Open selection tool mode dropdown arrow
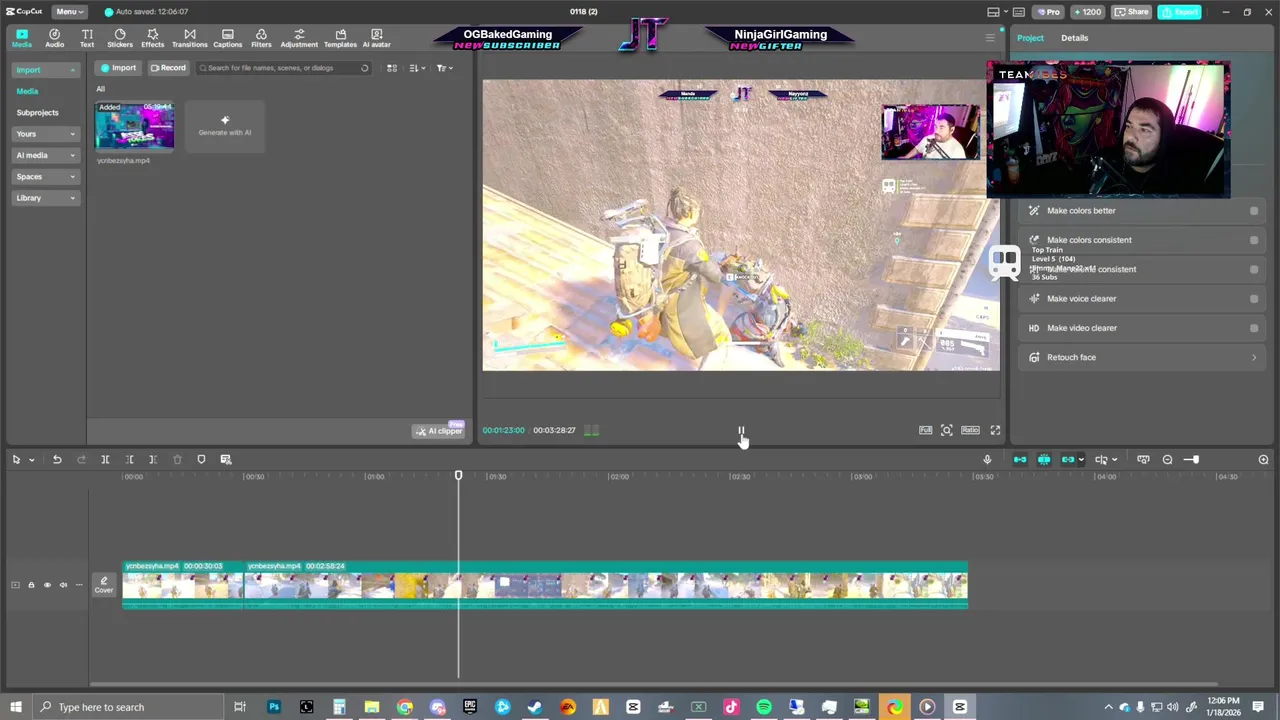Screen dimensions: 1280x720 [31, 460]
